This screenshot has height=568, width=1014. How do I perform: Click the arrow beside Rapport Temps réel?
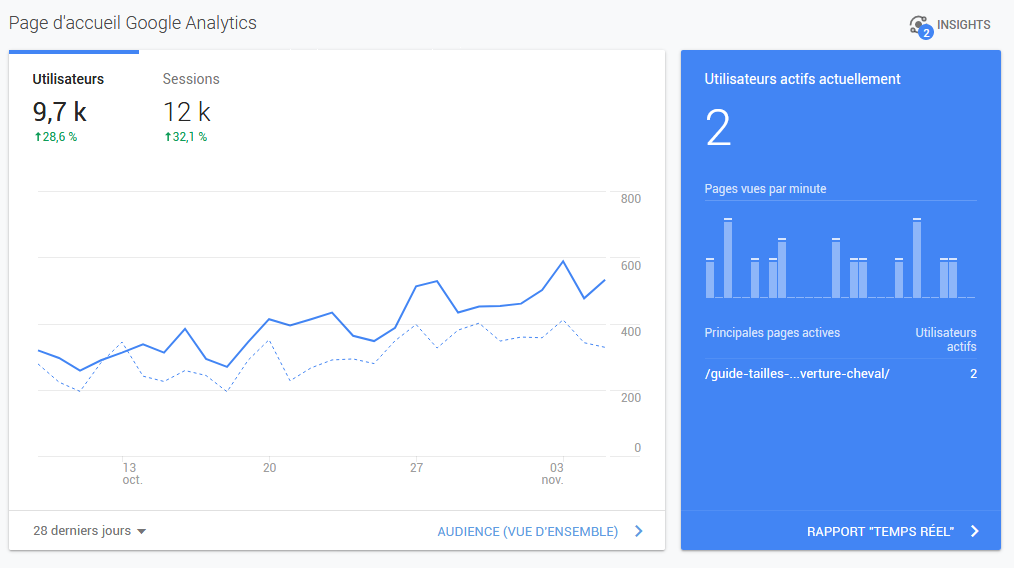point(975,531)
